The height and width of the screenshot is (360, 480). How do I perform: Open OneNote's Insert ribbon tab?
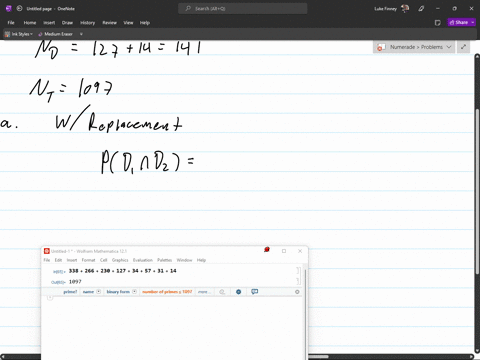[x=49, y=23]
